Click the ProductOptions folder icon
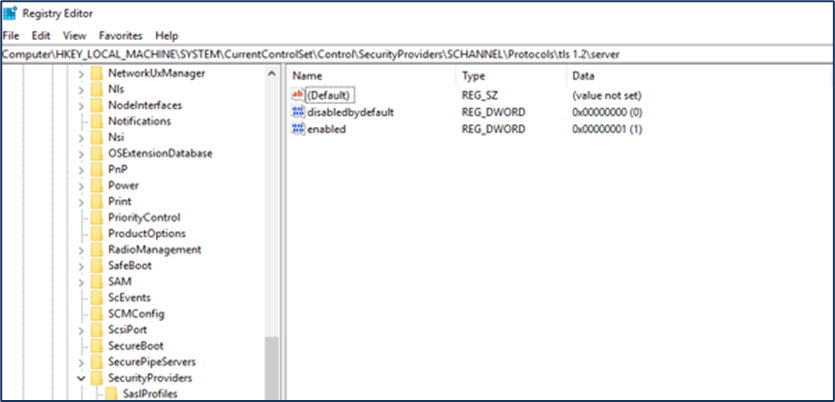835x402 pixels. (x=96, y=233)
